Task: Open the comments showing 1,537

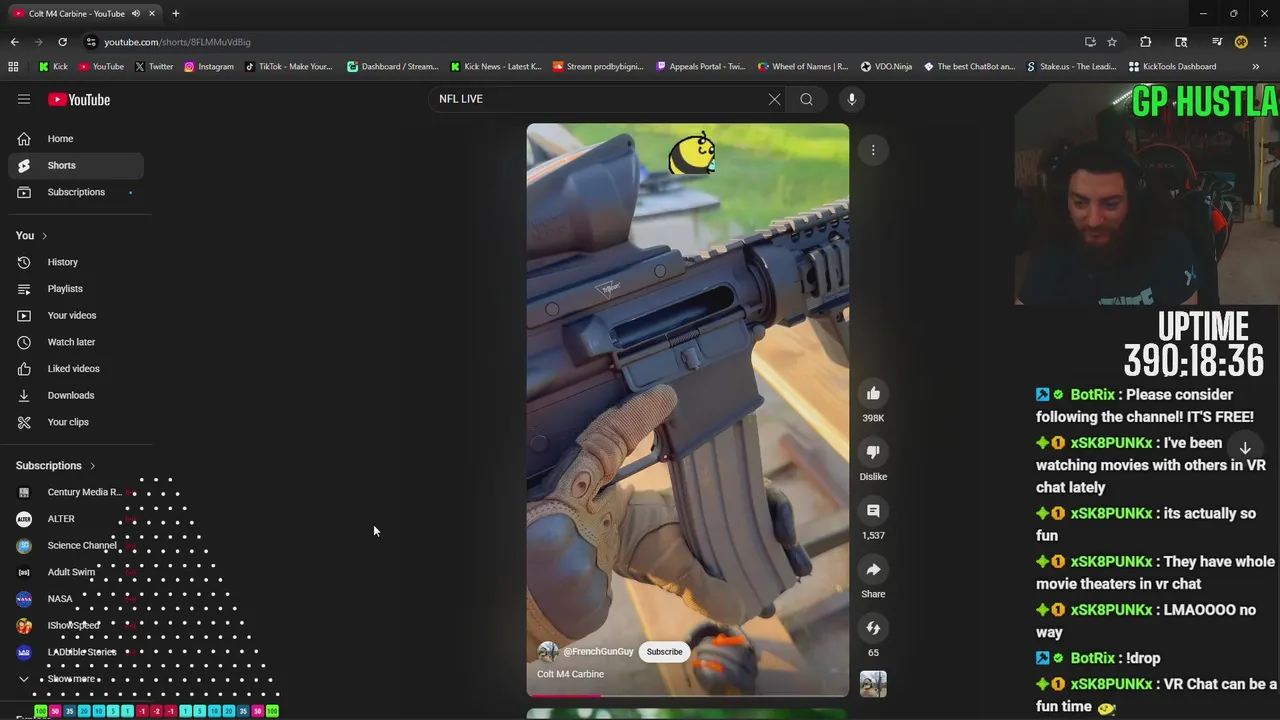Action: [873, 511]
